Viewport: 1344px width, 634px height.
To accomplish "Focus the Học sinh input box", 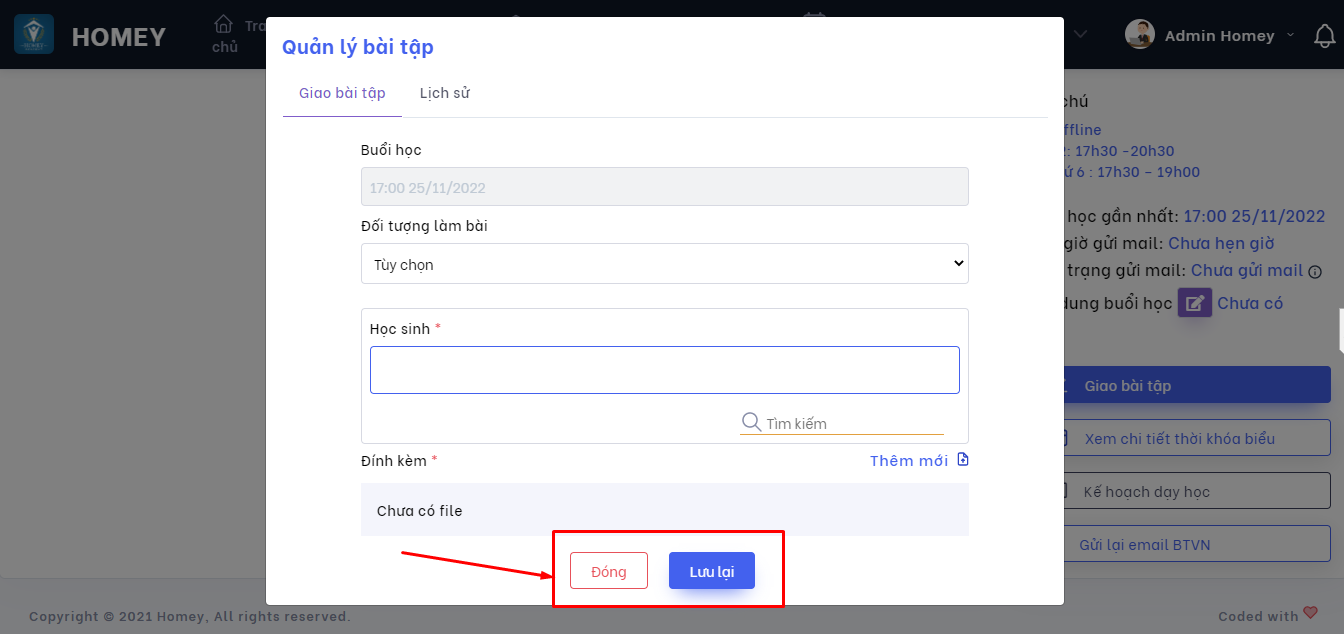I will [664, 370].
